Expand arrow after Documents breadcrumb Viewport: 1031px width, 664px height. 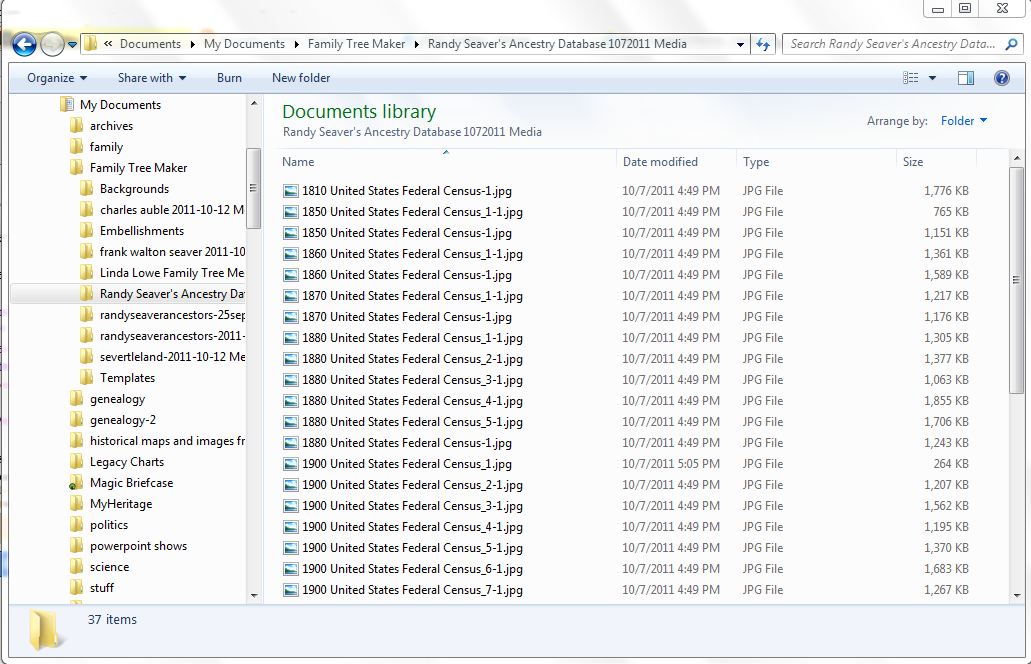pos(192,45)
